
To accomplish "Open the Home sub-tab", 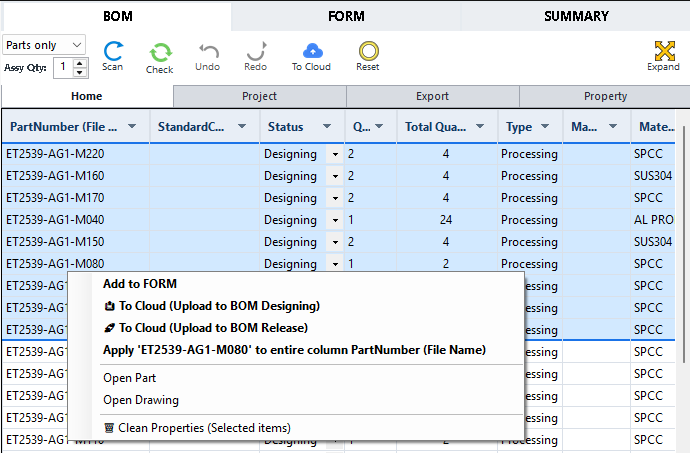I will [x=87, y=96].
